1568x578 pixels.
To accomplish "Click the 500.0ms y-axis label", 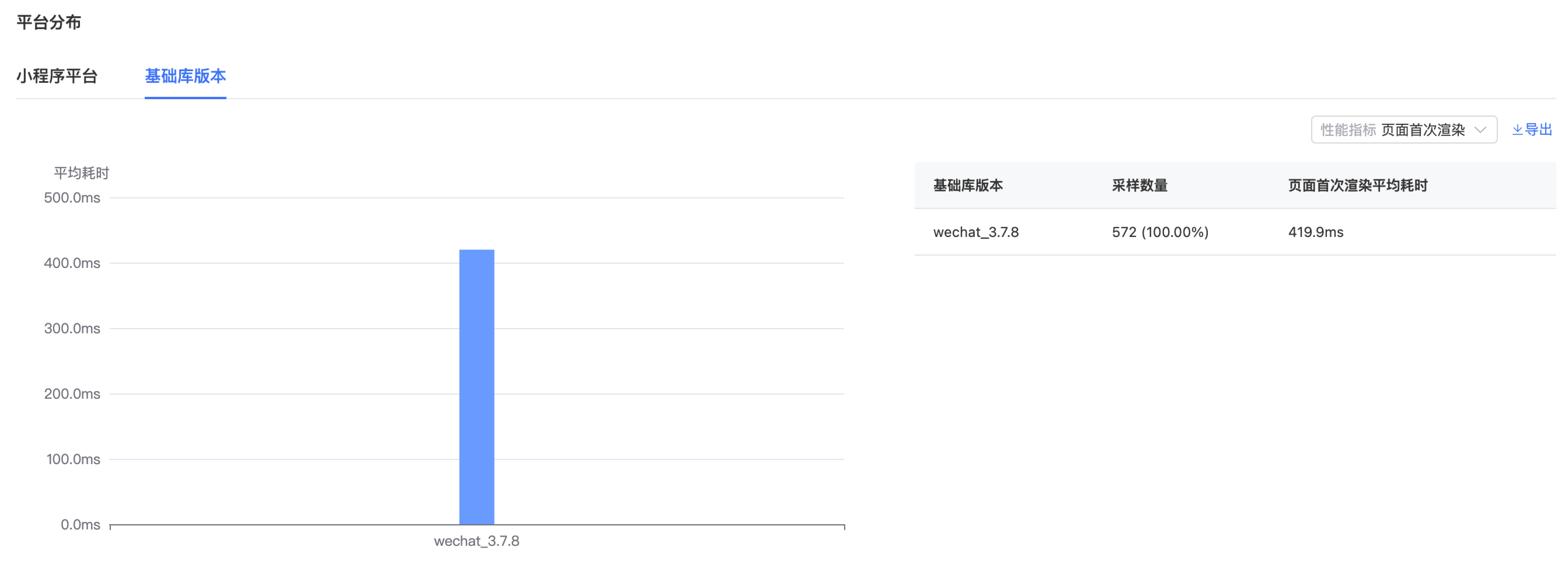I will (72, 197).
